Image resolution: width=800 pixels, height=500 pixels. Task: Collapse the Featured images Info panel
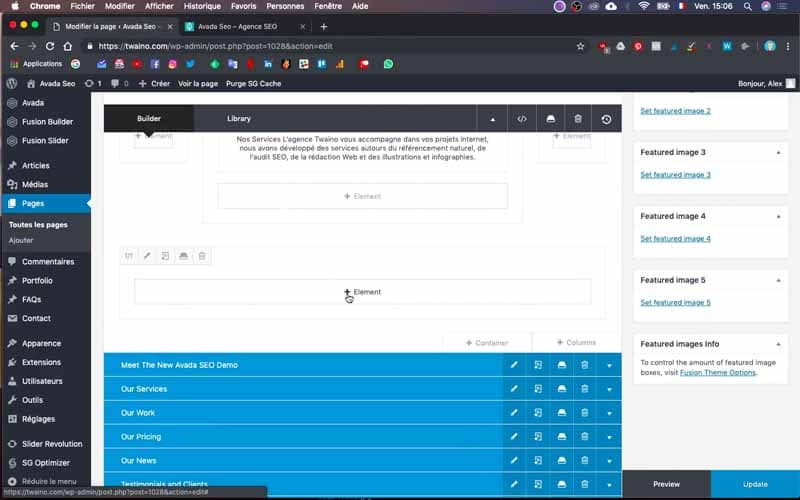(778, 344)
